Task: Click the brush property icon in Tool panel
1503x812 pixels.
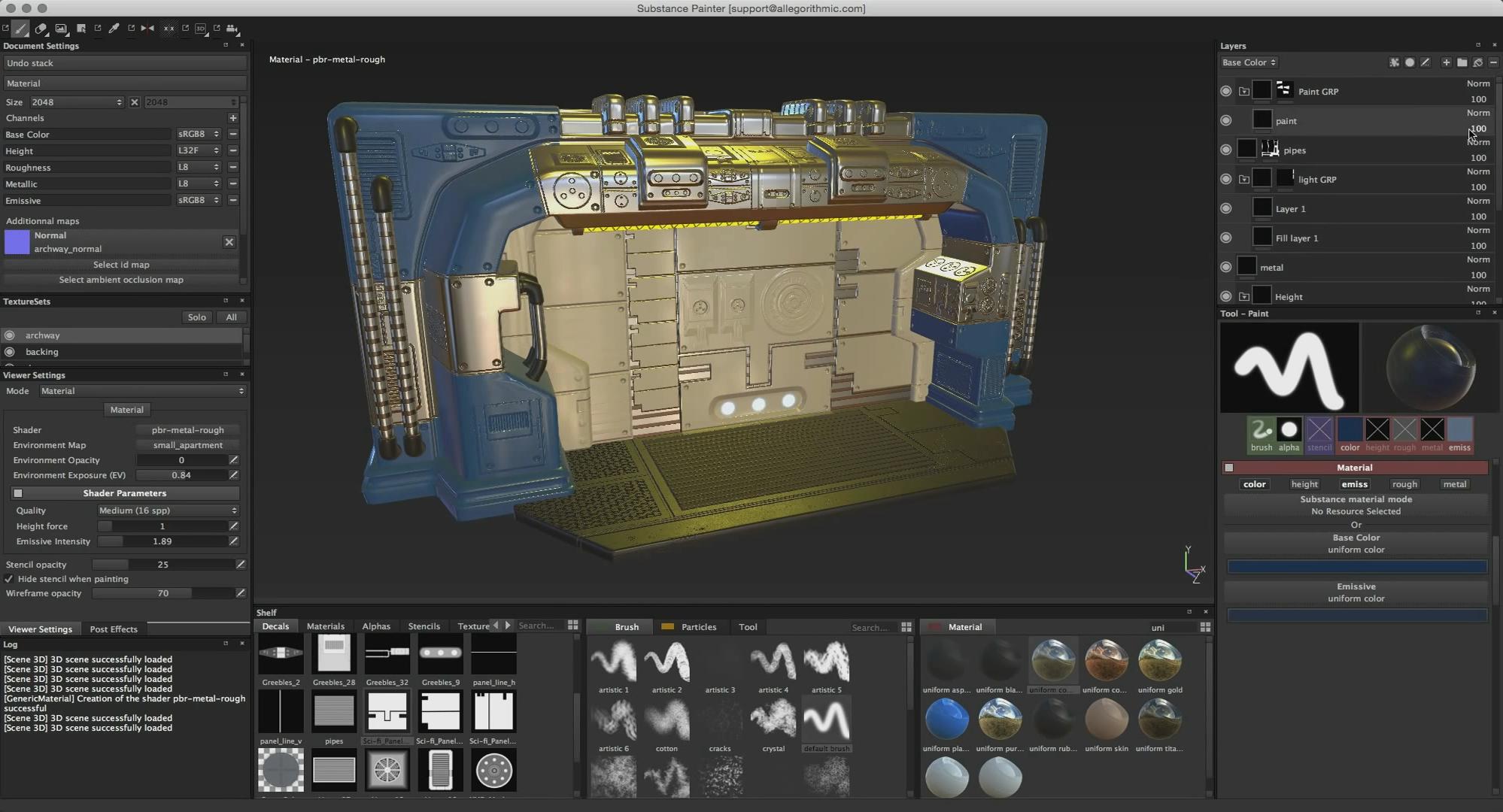Action: (1262, 430)
